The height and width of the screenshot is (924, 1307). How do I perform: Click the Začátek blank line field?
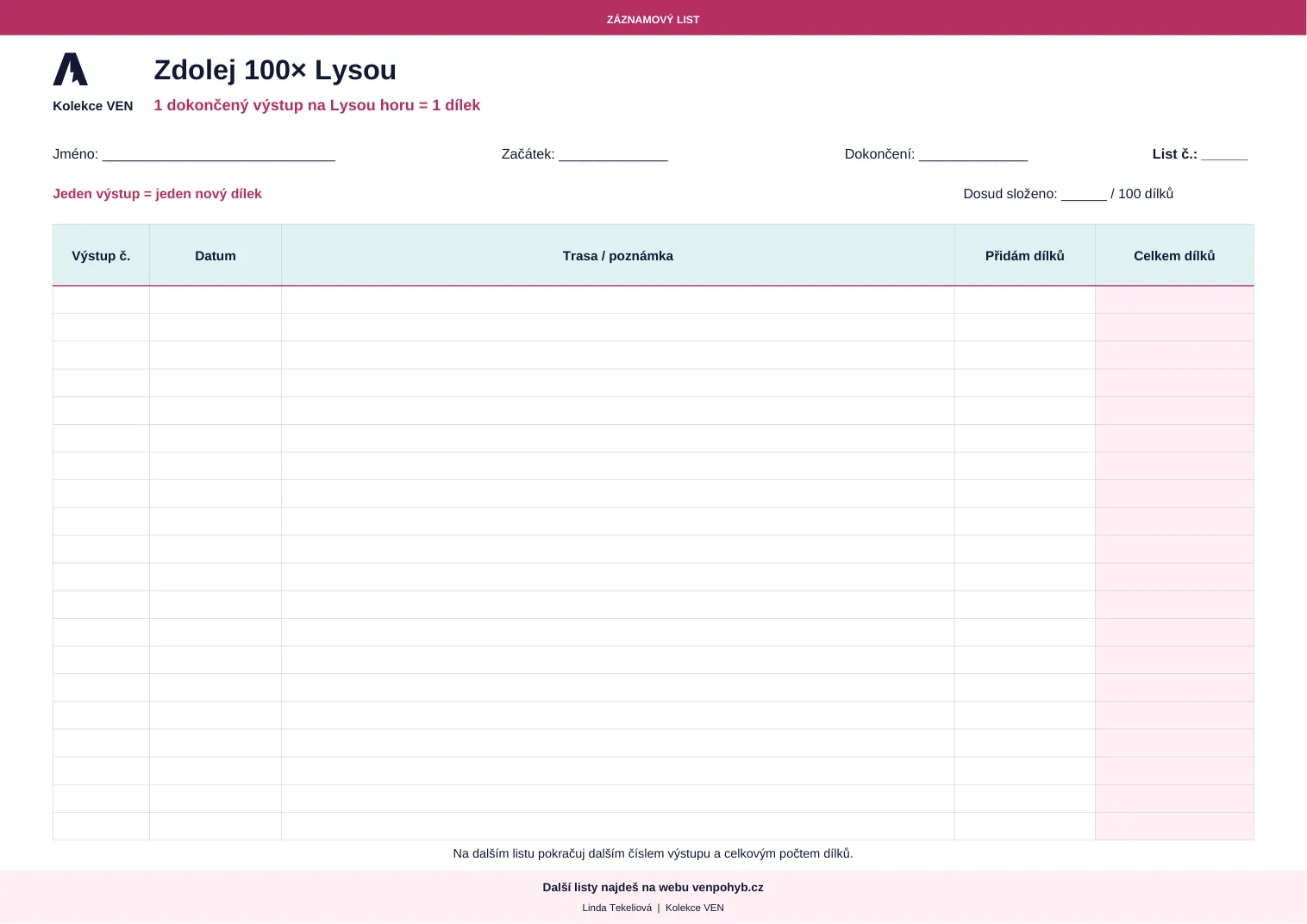click(613, 155)
